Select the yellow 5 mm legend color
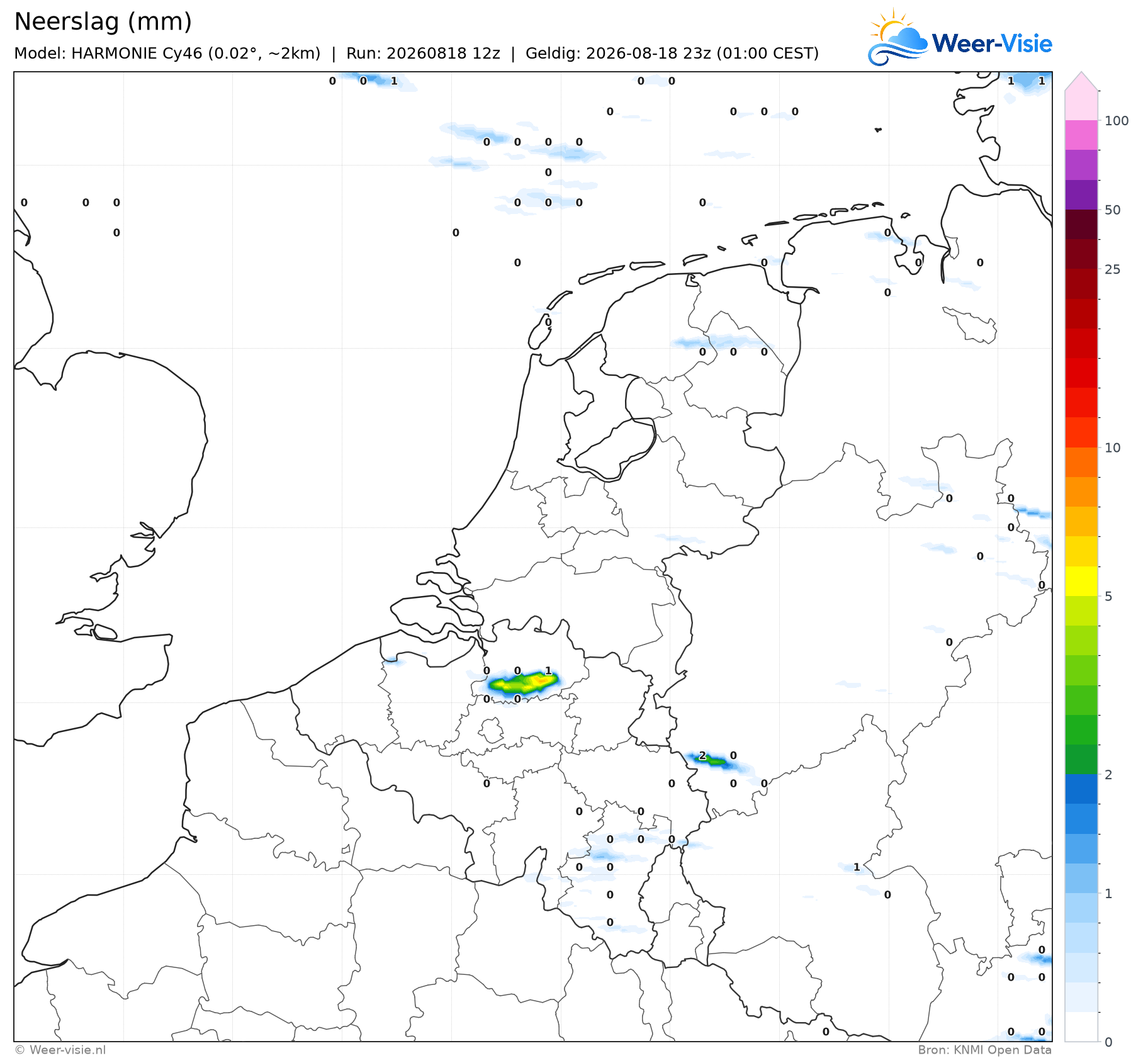 tap(1081, 581)
